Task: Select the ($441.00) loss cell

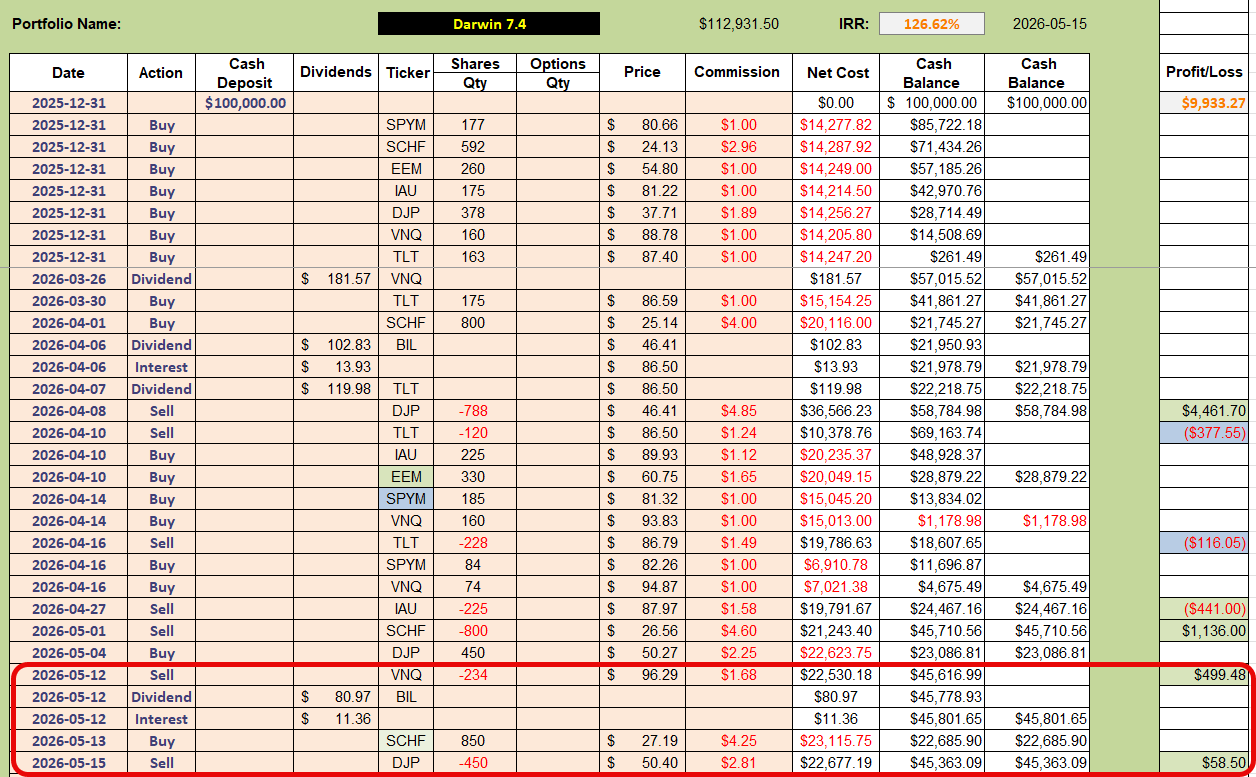Action: point(1204,609)
